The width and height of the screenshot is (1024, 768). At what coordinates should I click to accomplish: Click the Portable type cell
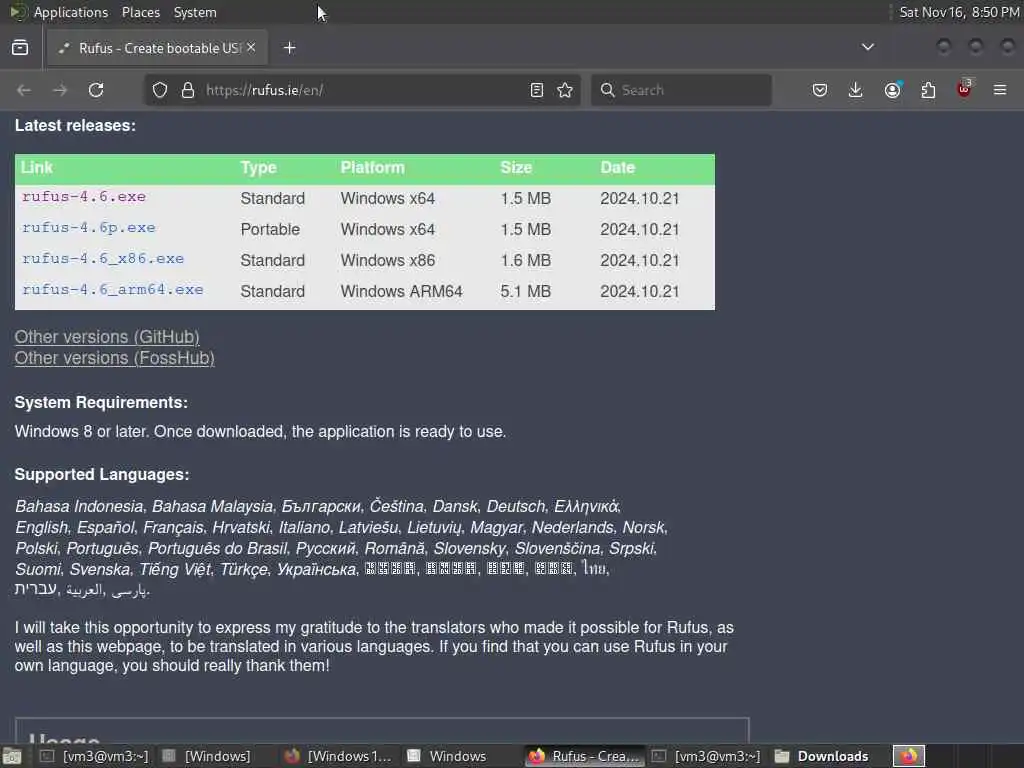(x=270, y=229)
